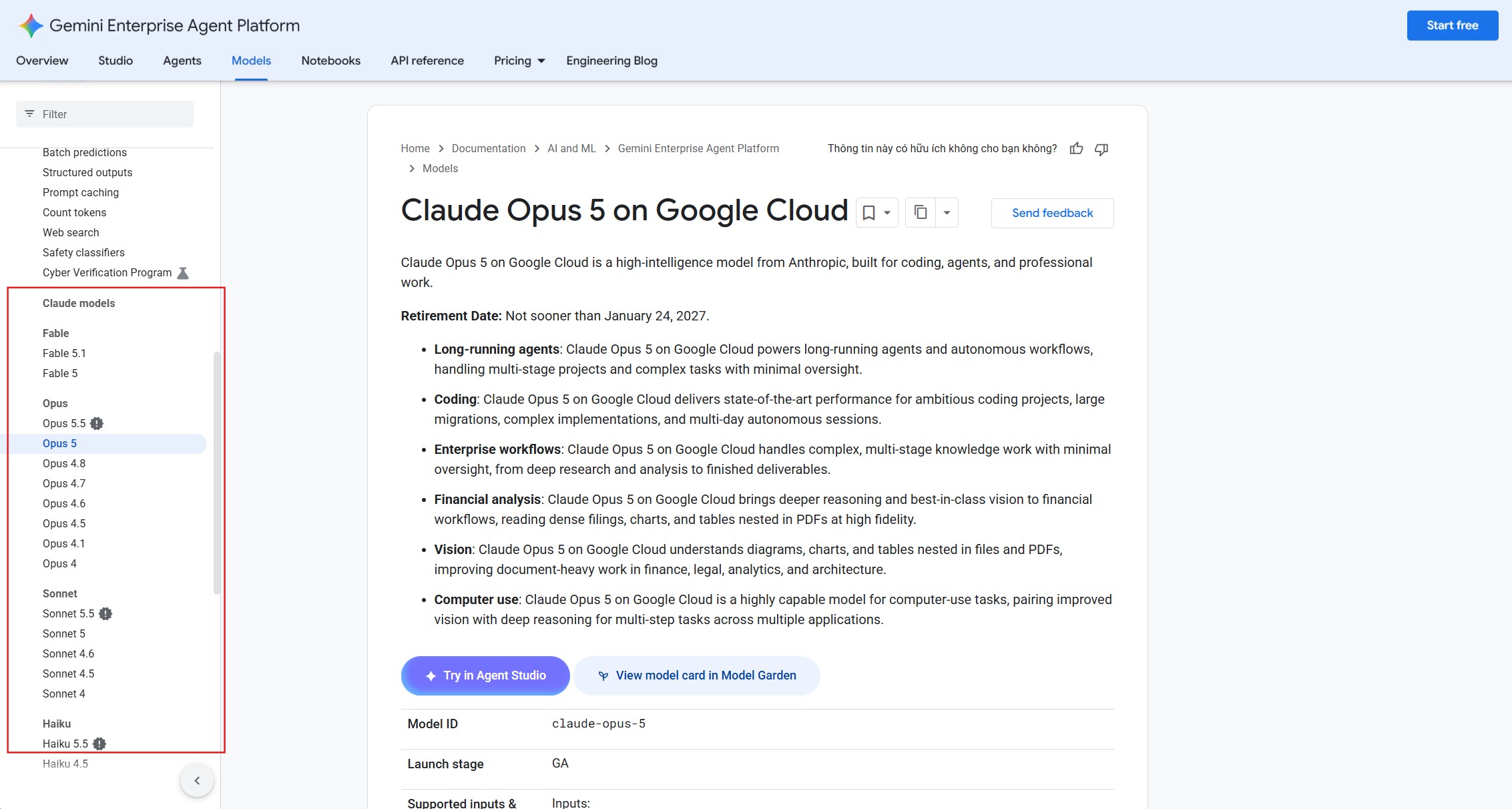
Task: Click the Documentation breadcrumb link
Action: click(x=489, y=148)
